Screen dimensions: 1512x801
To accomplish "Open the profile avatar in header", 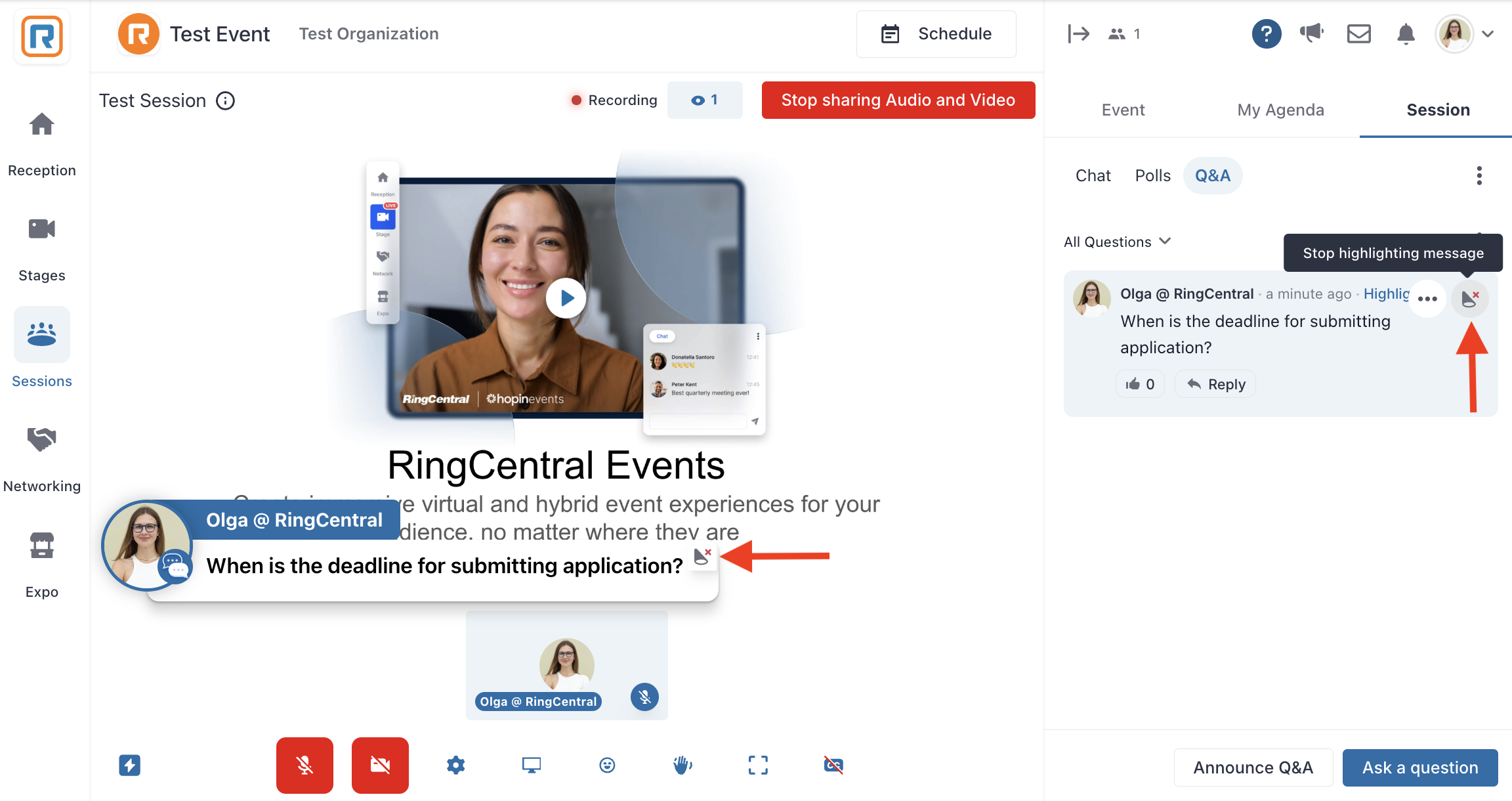I will click(1454, 33).
